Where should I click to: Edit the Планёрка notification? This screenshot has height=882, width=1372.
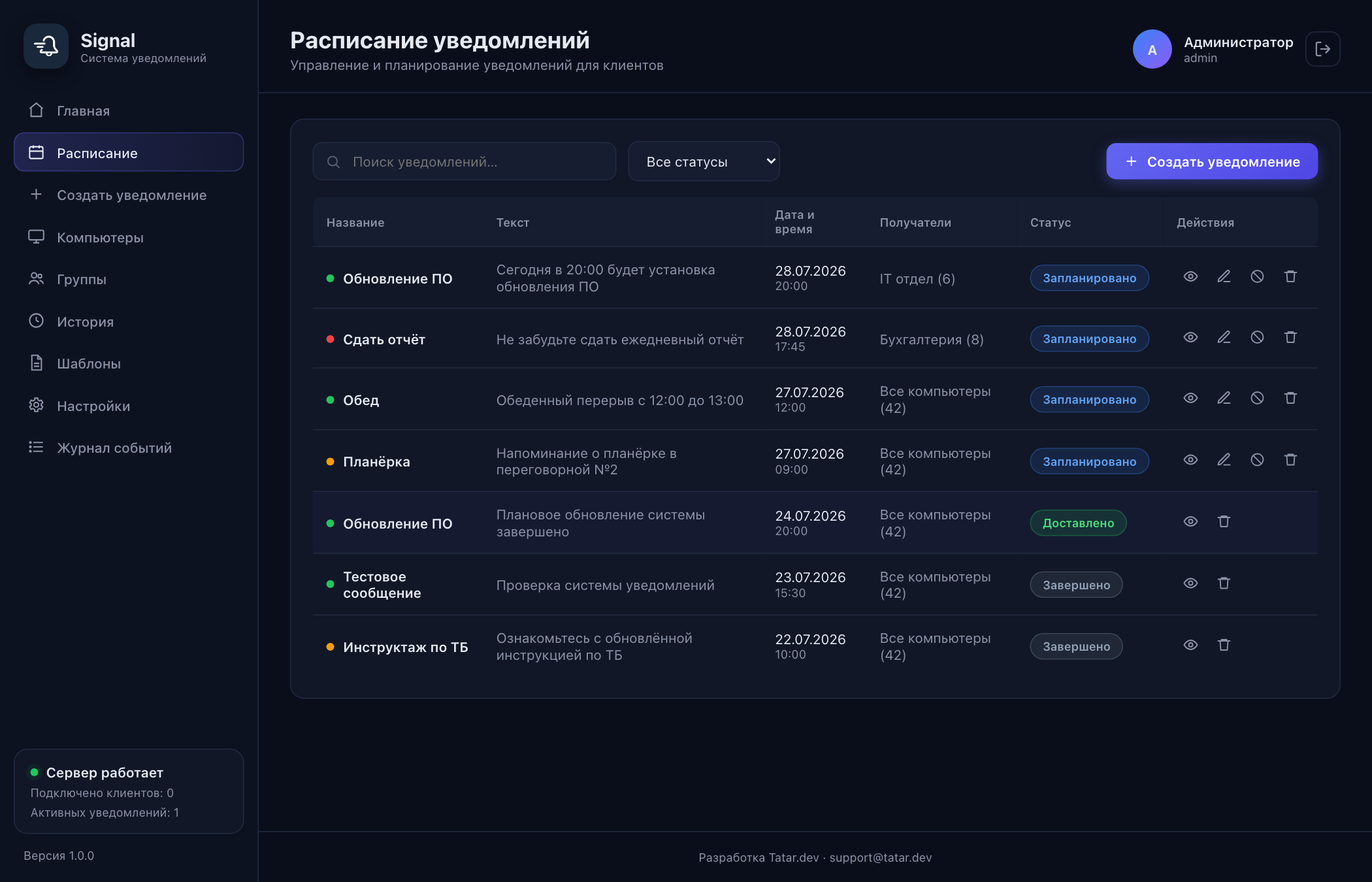(x=1224, y=460)
